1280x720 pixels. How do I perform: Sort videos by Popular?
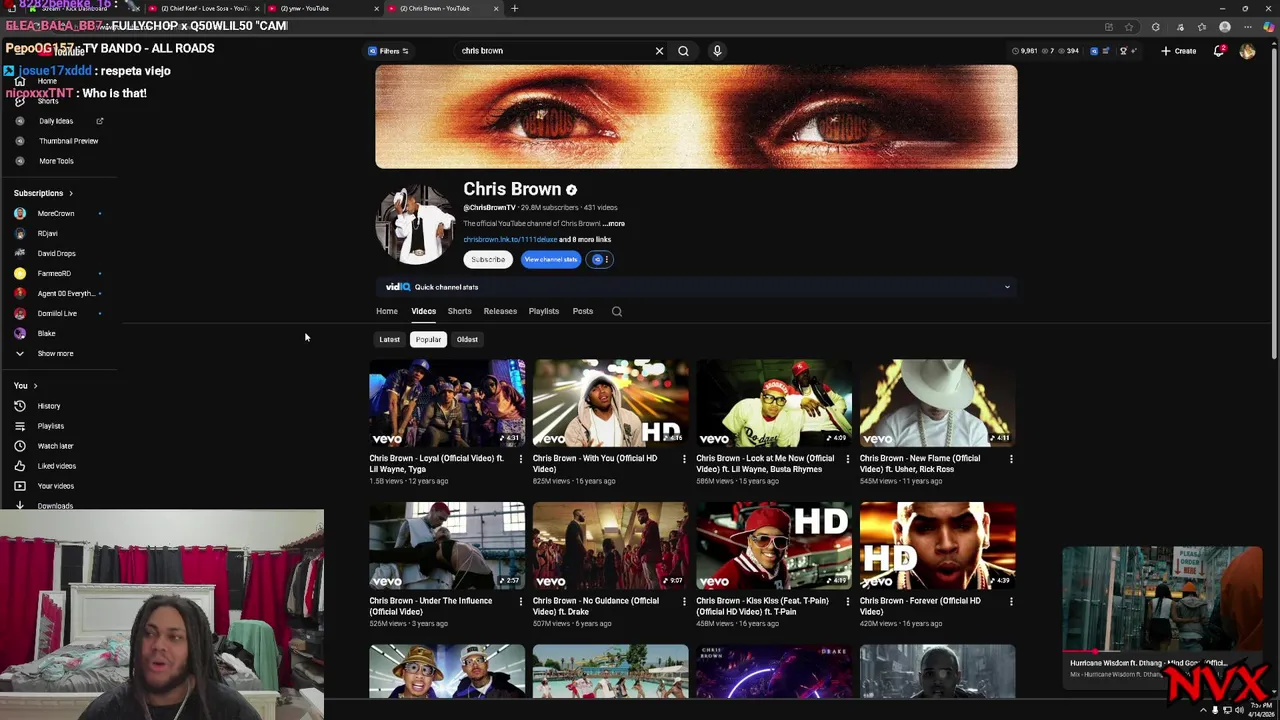[x=428, y=339]
